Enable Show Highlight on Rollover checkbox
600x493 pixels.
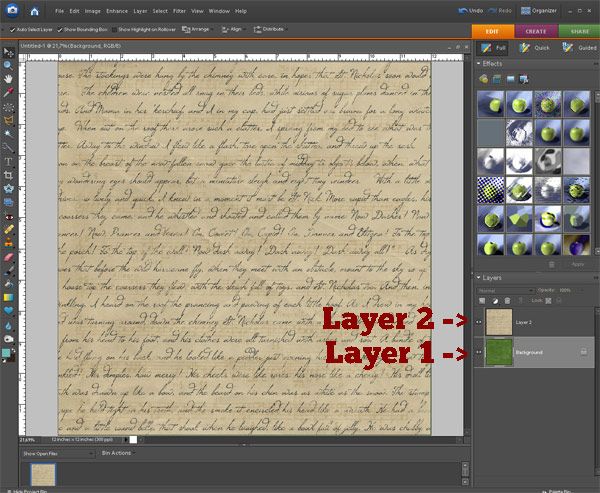[114, 29]
